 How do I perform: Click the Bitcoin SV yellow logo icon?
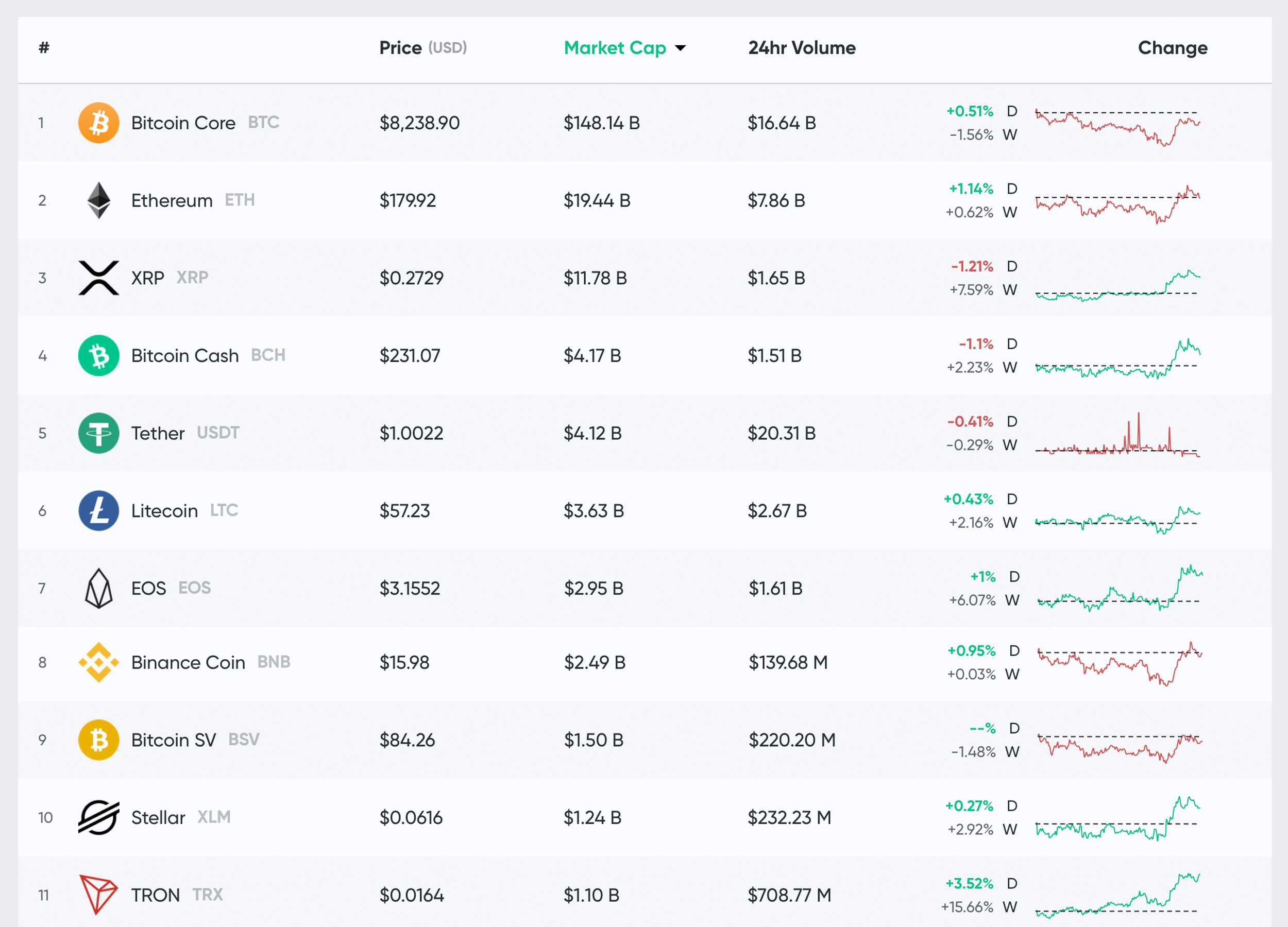[99, 740]
